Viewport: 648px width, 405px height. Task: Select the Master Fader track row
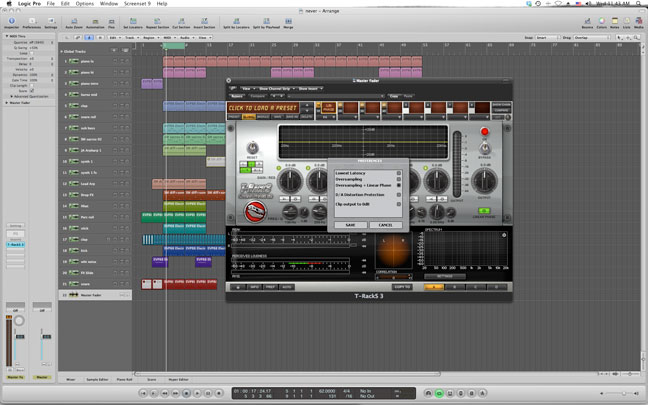point(95,295)
